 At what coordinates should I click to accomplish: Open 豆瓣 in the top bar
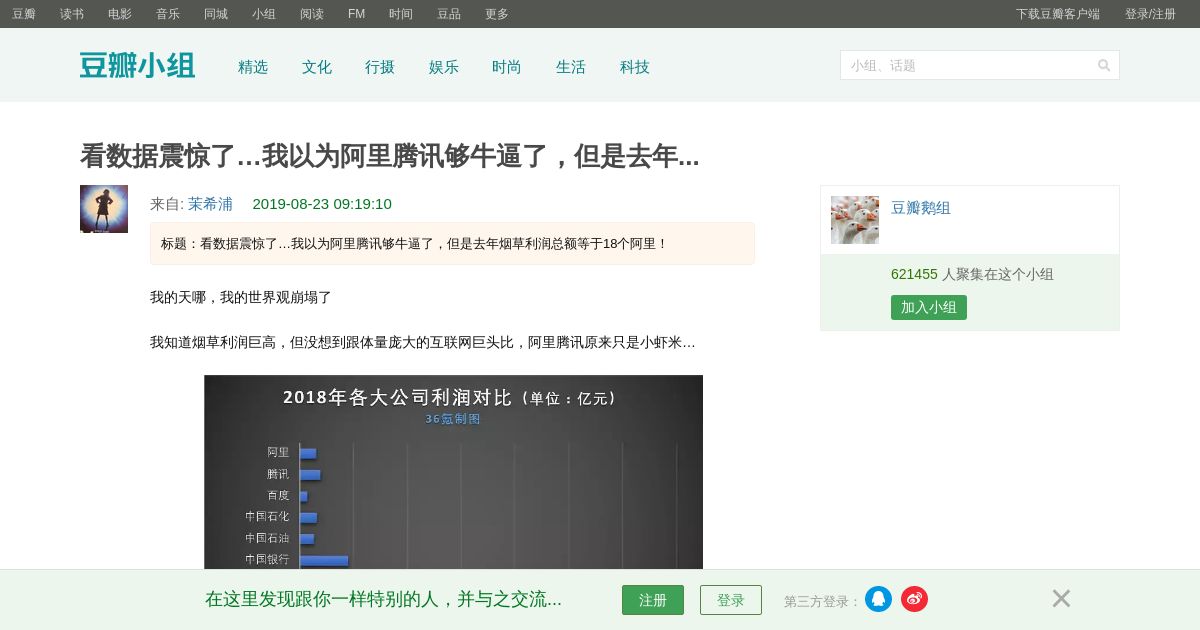[24, 14]
